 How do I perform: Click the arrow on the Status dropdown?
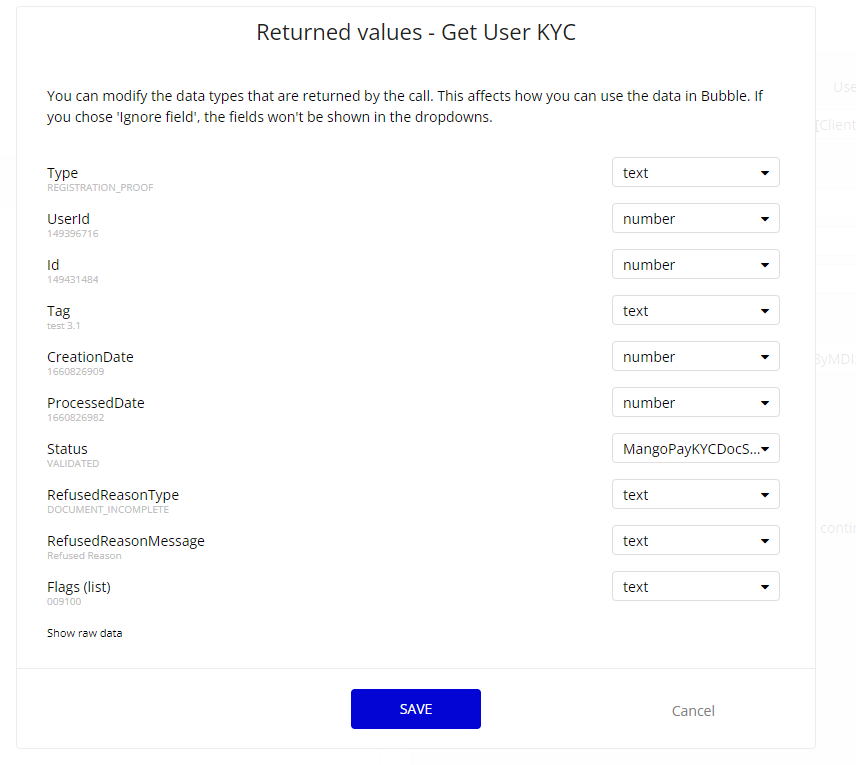coord(765,449)
